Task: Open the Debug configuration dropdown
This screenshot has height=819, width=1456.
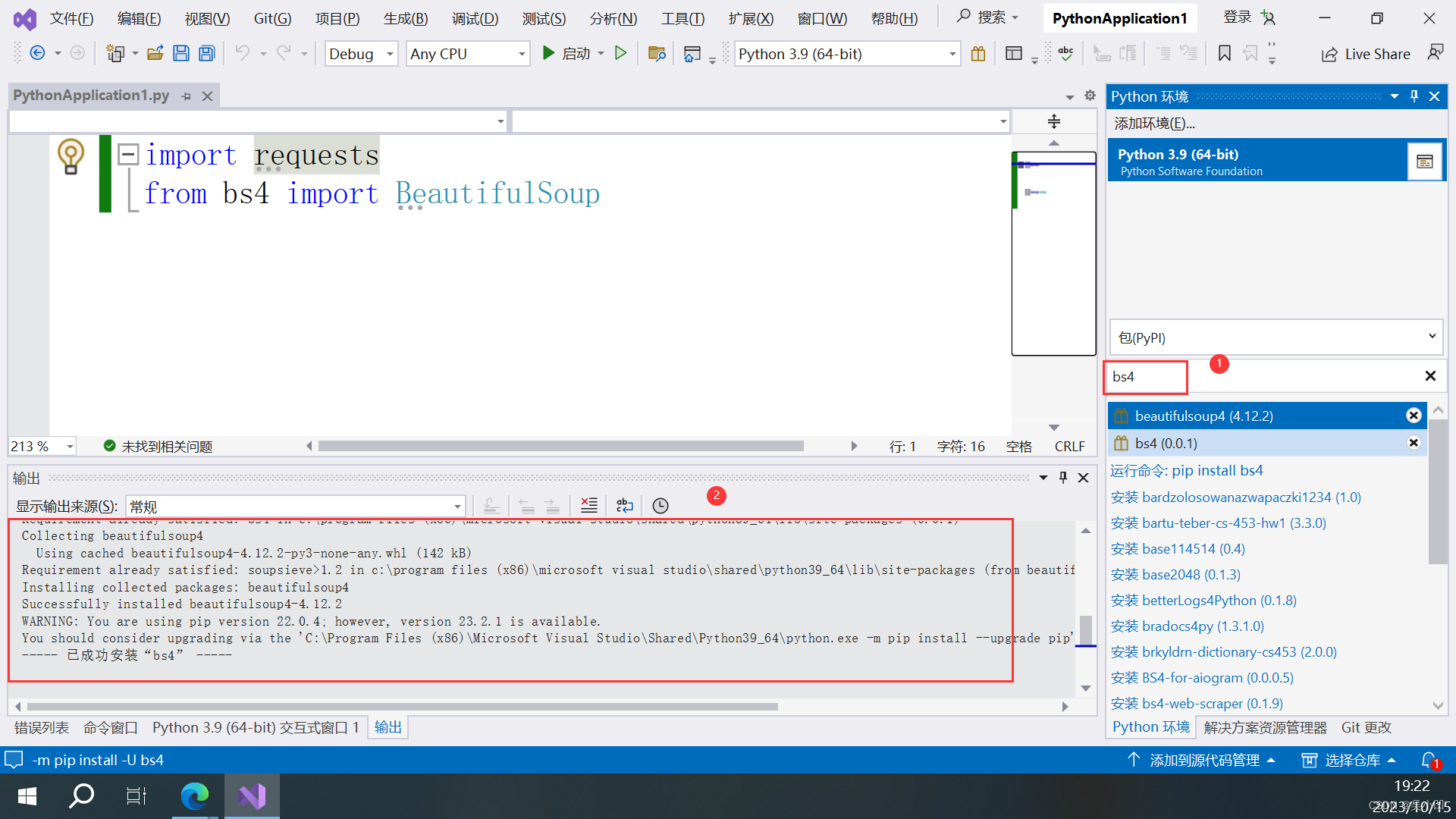Action: coord(362,54)
